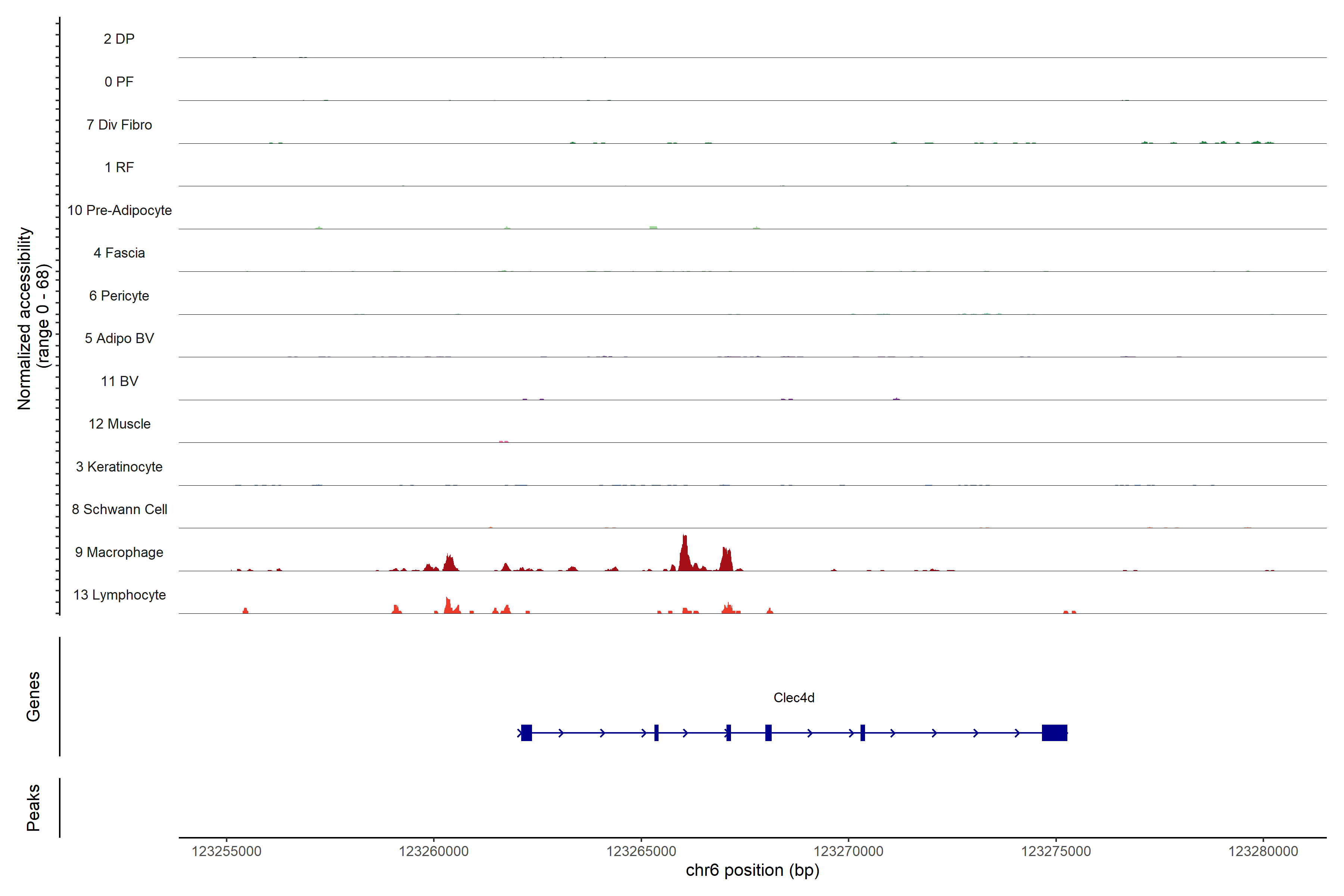The height and width of the screenshot is (896, 1344).
Task: Click the 2 DP track label
Action: (119, 39)
